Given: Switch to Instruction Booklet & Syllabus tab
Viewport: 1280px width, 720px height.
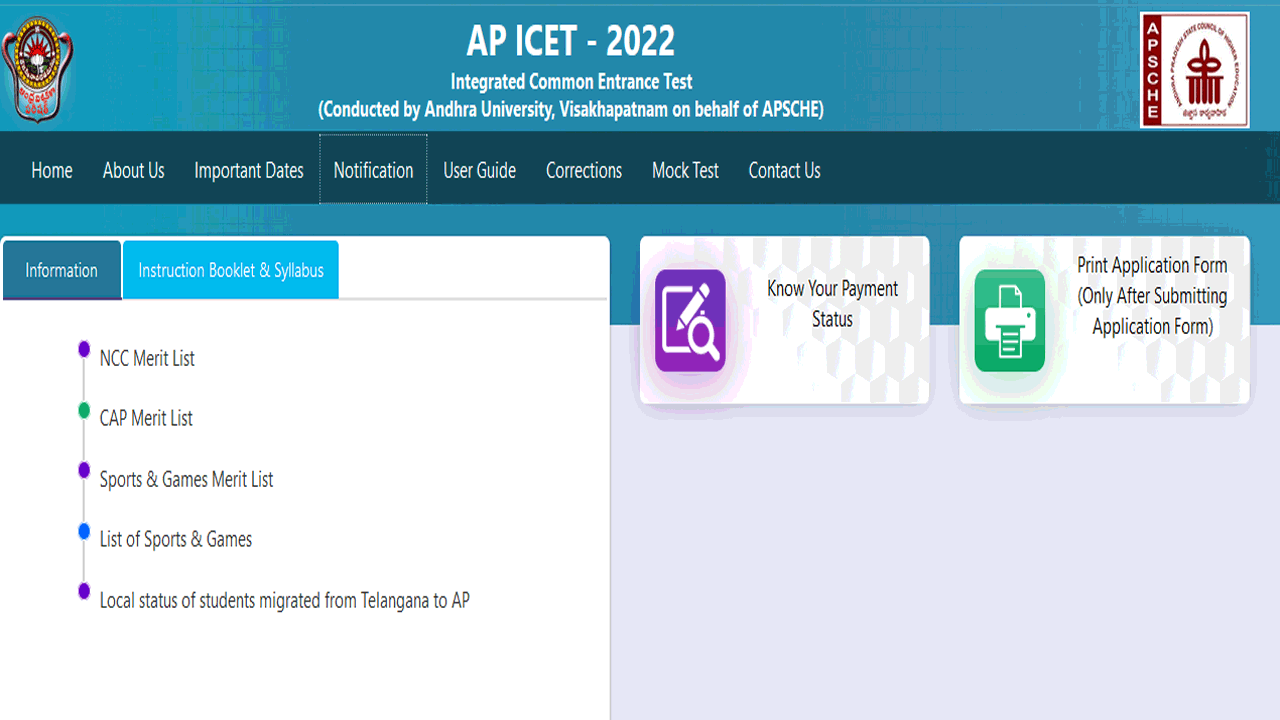Looking at the screenshot, I should pyautogui.click(x=231, y=270).
